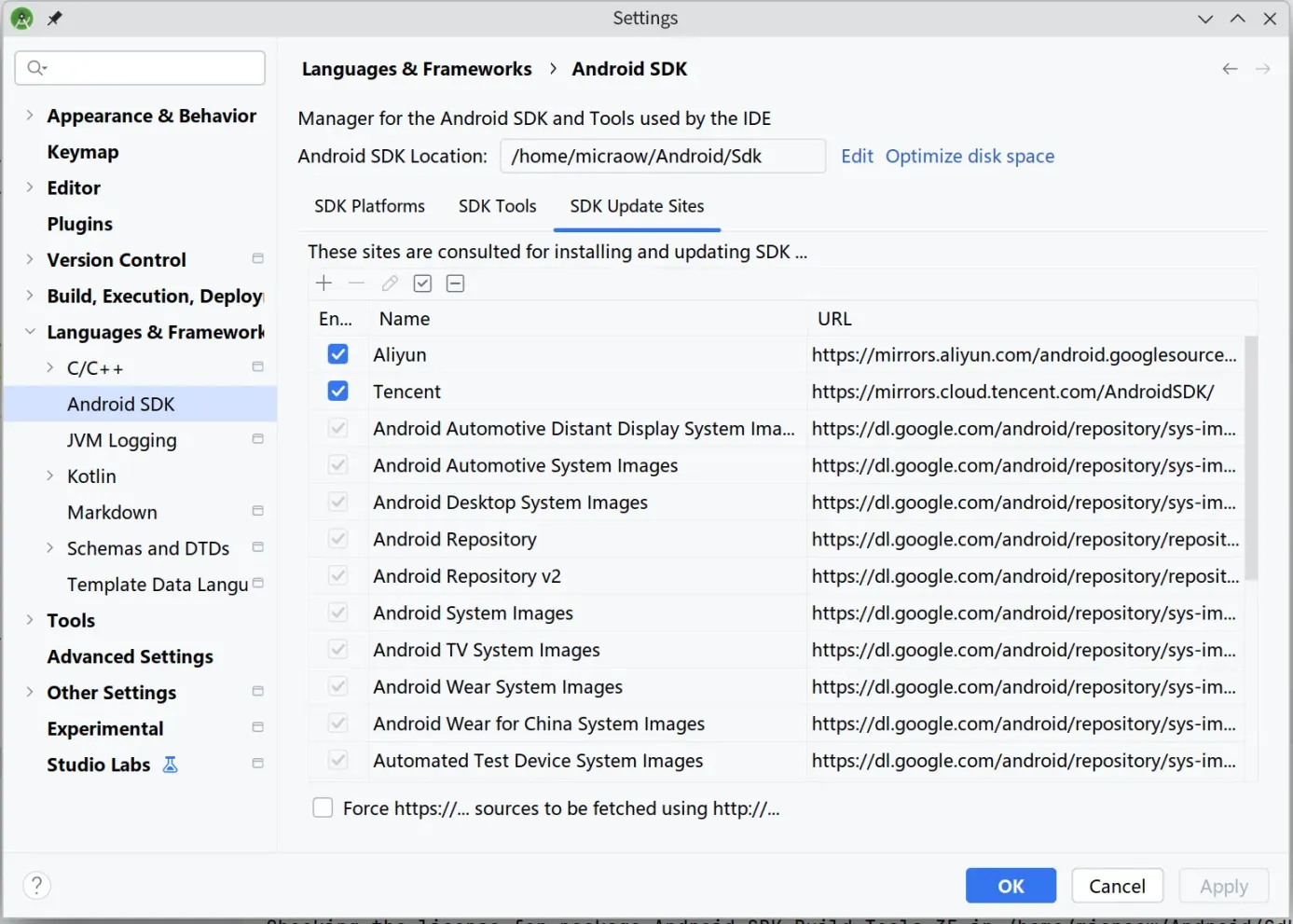1293x924 pixels.
Task: Click the remove update site minus icon
Action: (x=356, y=283)
